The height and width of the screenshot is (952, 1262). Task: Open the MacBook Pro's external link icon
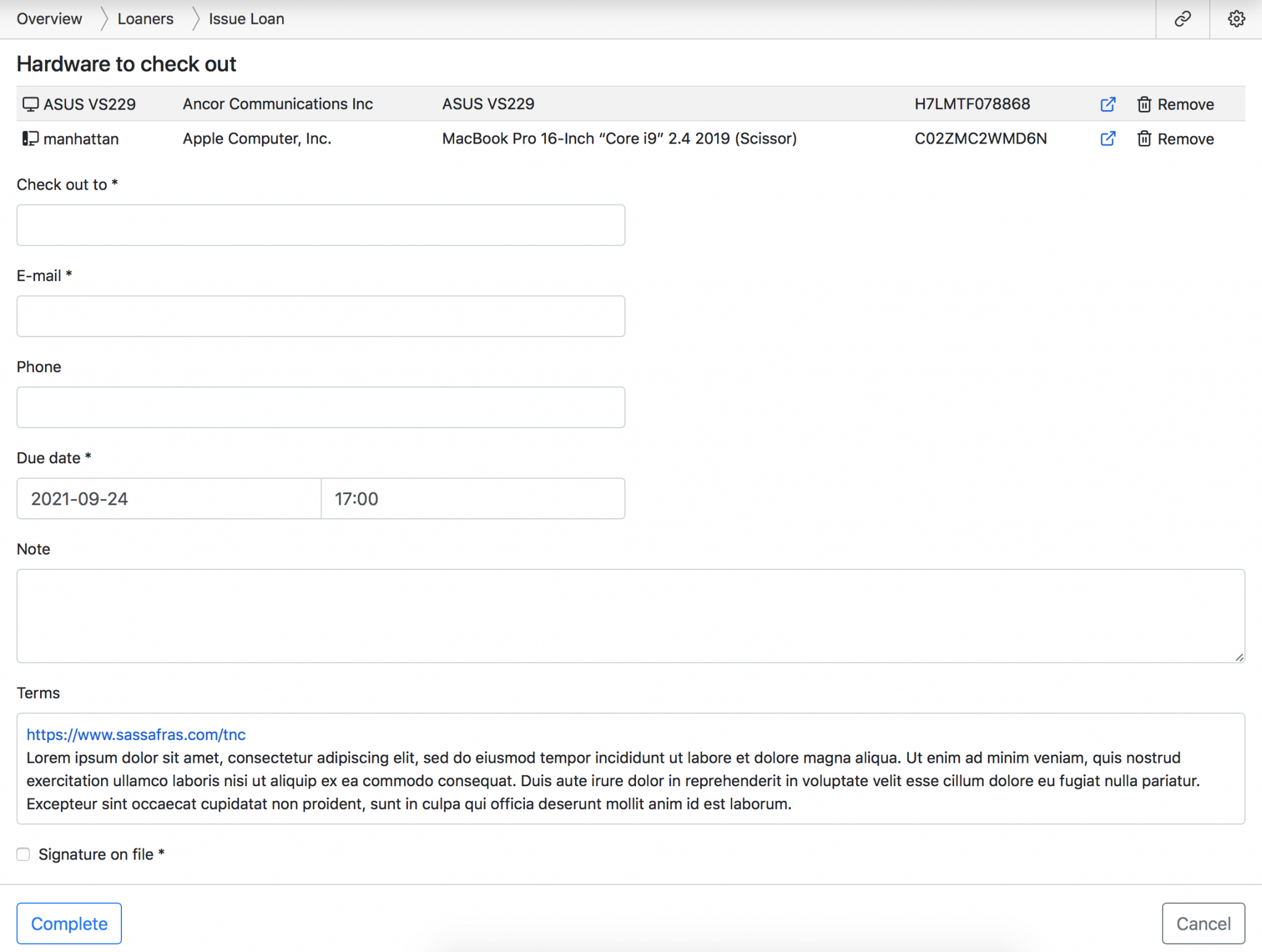[1107, 139]
